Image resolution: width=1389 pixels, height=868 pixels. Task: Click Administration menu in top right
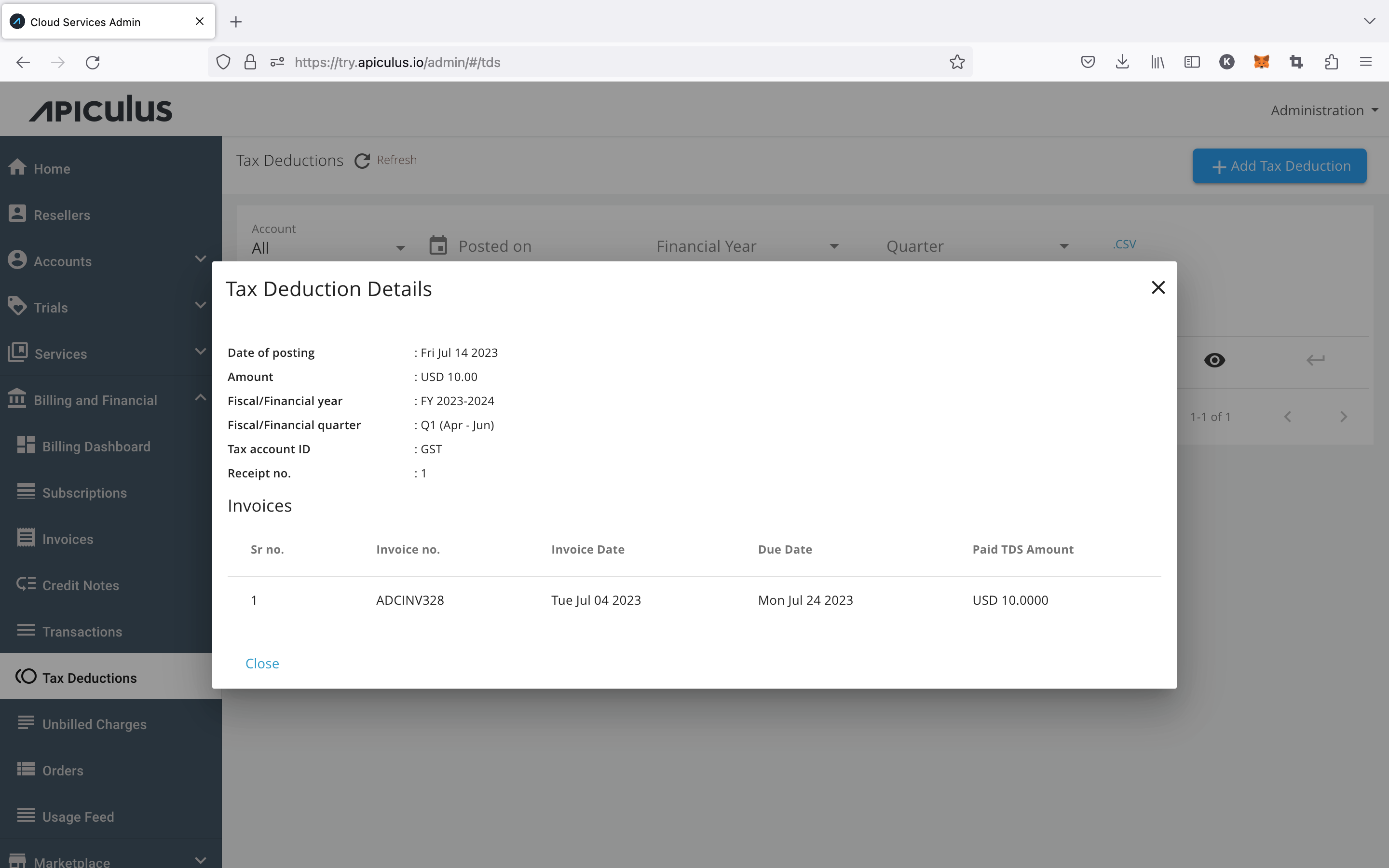click(x=1320, y=110)
